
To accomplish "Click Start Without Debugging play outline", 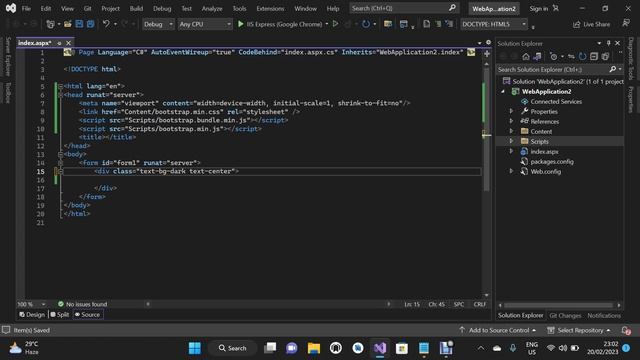I will (336, 24).
